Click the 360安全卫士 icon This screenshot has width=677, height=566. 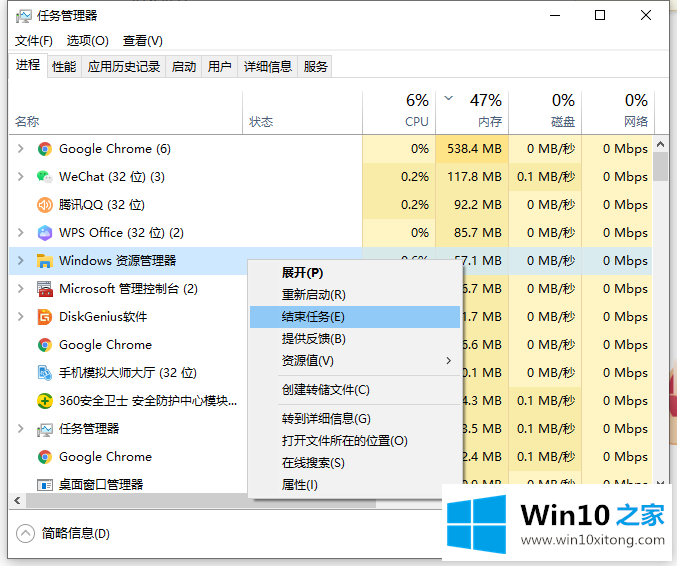44,401
